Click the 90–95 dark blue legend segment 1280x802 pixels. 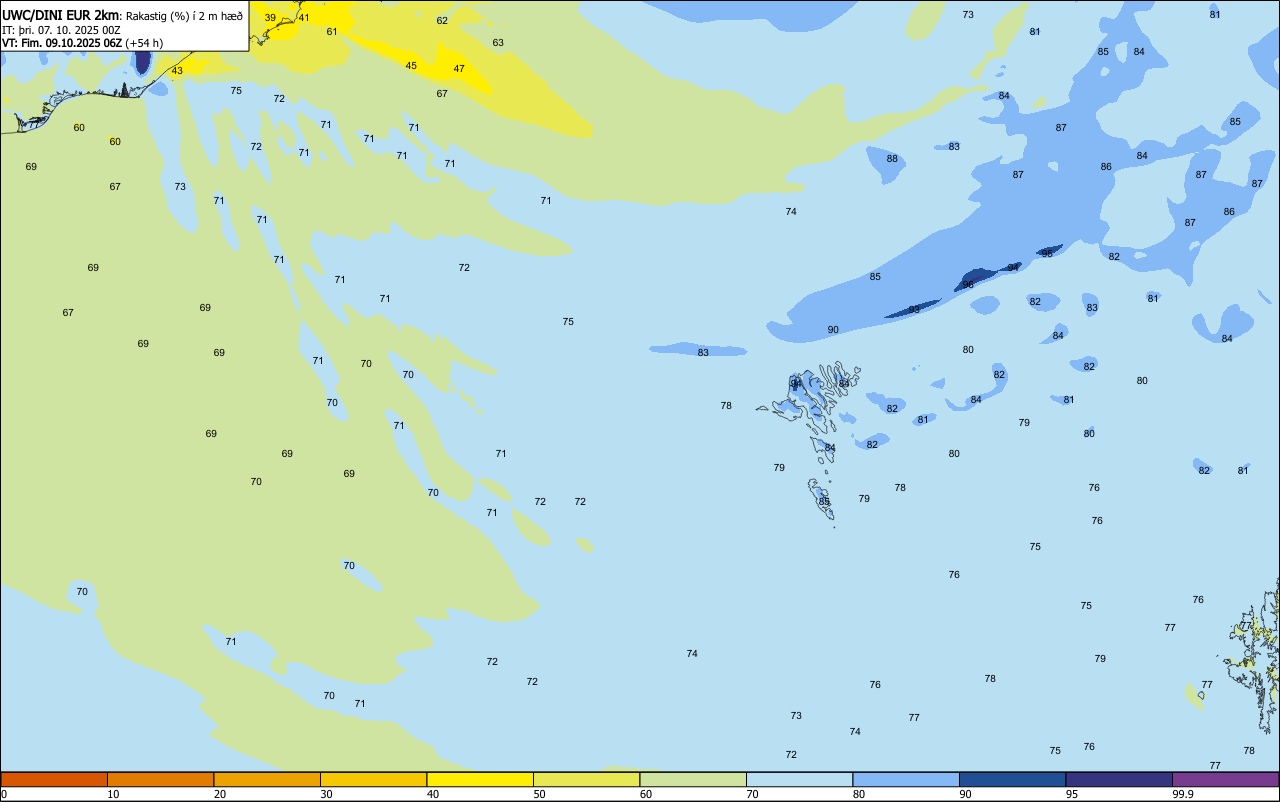pyautogui.click(x=1012, y=779)
